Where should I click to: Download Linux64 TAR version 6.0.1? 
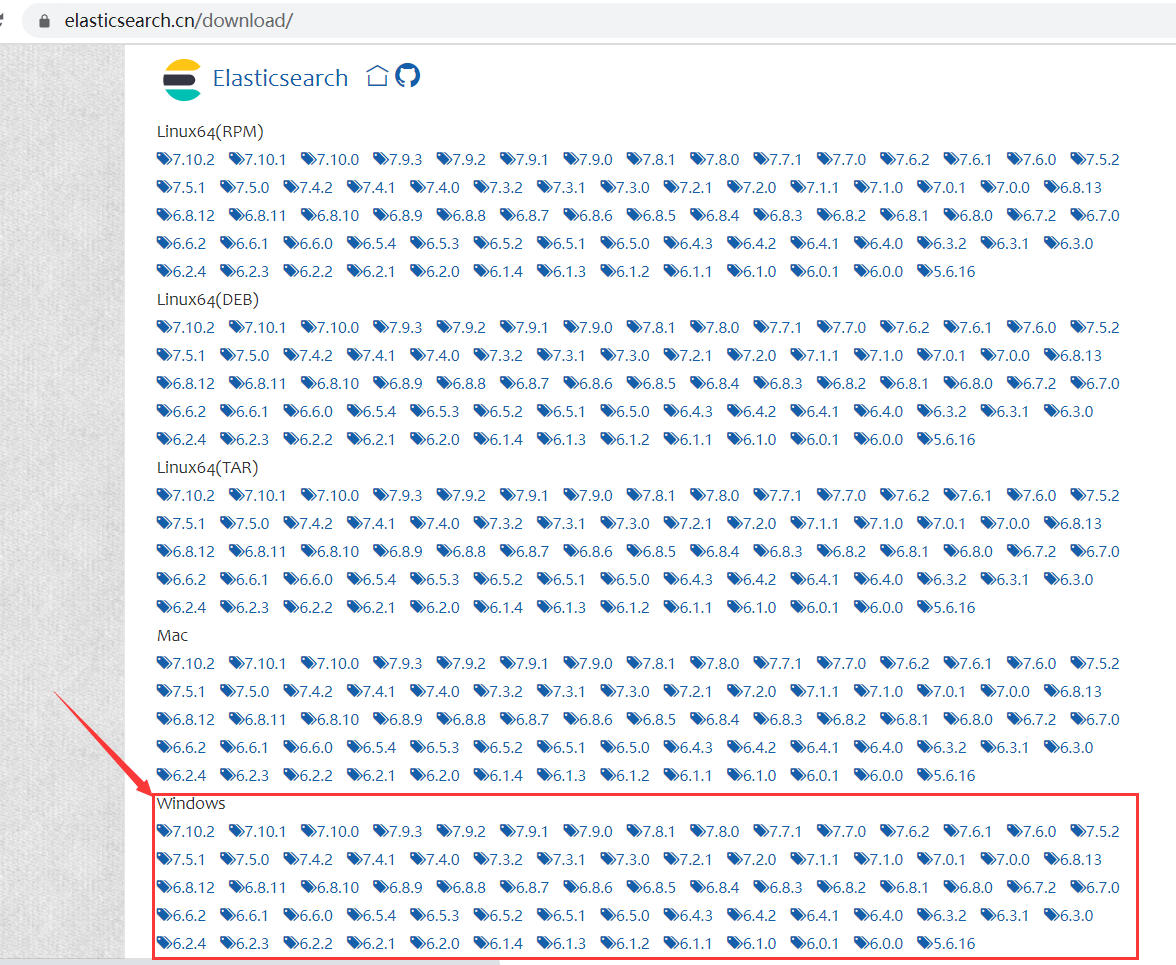(x=814, y=607)
